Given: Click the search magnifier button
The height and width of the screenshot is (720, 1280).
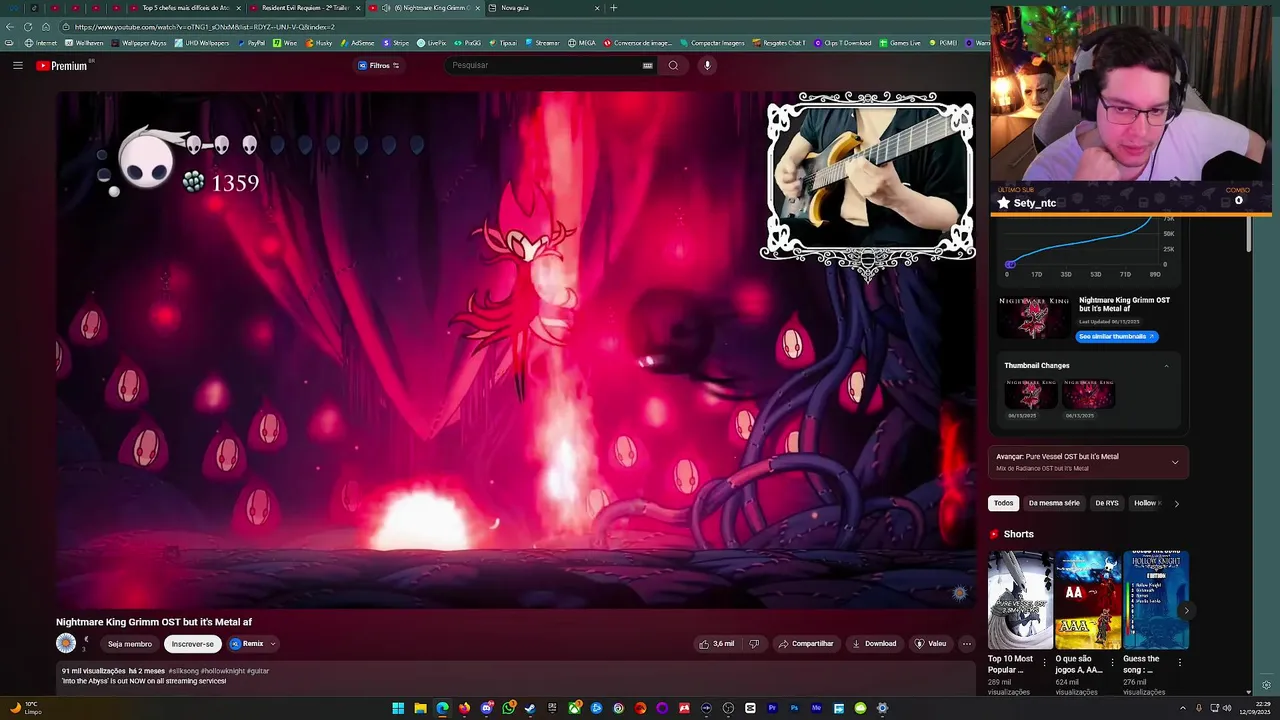Looking at the screenshot, I should (673, 66).
